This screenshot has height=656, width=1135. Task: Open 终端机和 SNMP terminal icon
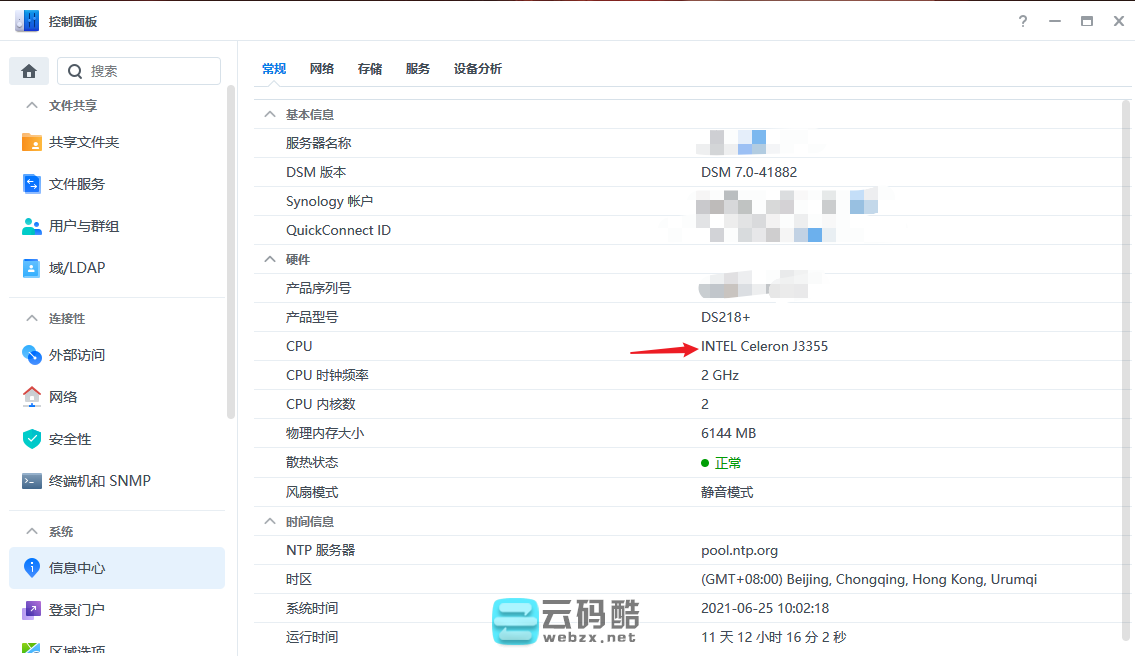(x=32, y=481)
